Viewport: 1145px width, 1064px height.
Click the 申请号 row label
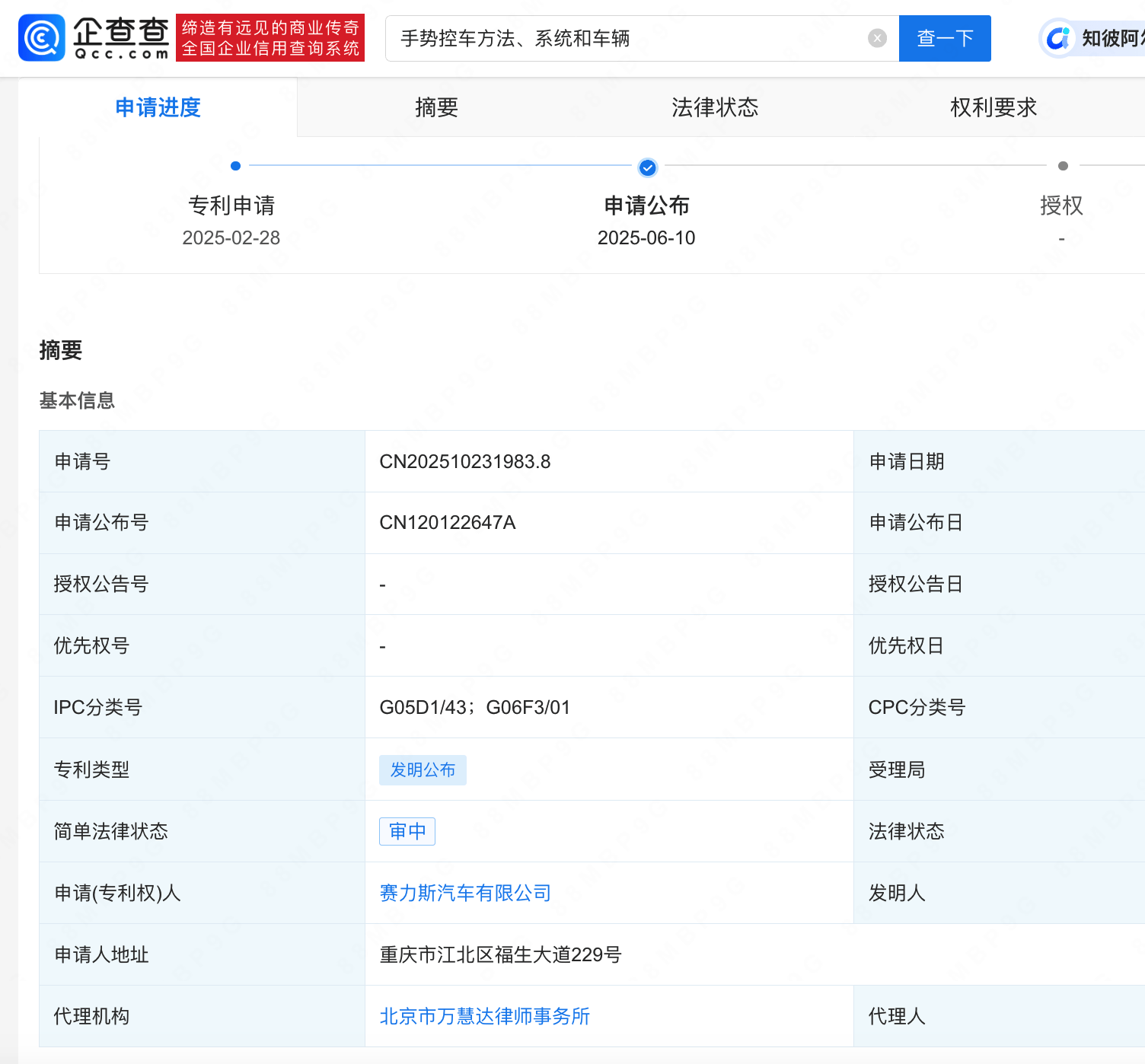pos(82,461)
